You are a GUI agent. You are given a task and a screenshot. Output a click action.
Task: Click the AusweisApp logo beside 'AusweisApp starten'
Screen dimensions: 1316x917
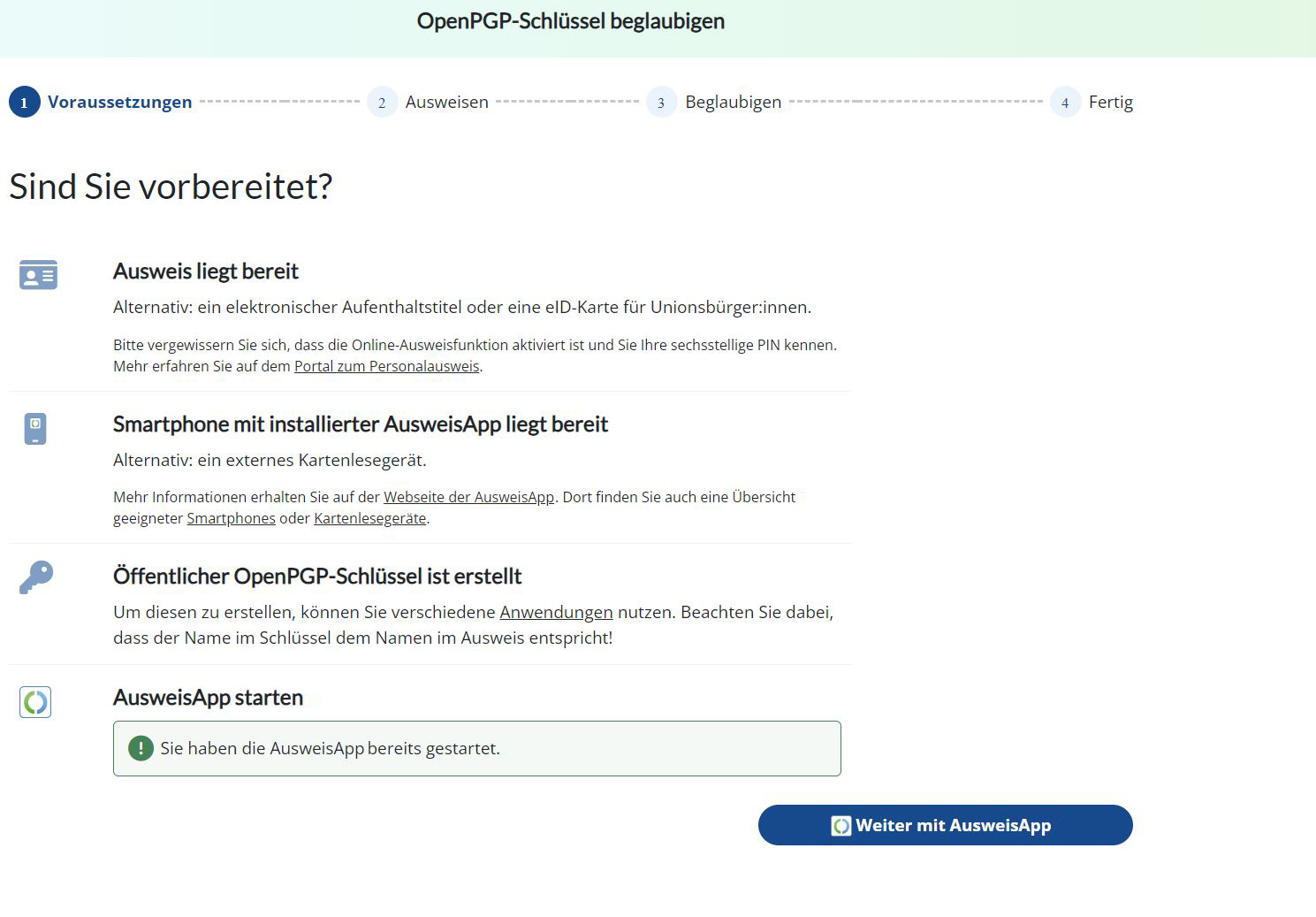[x=35, y=702]
